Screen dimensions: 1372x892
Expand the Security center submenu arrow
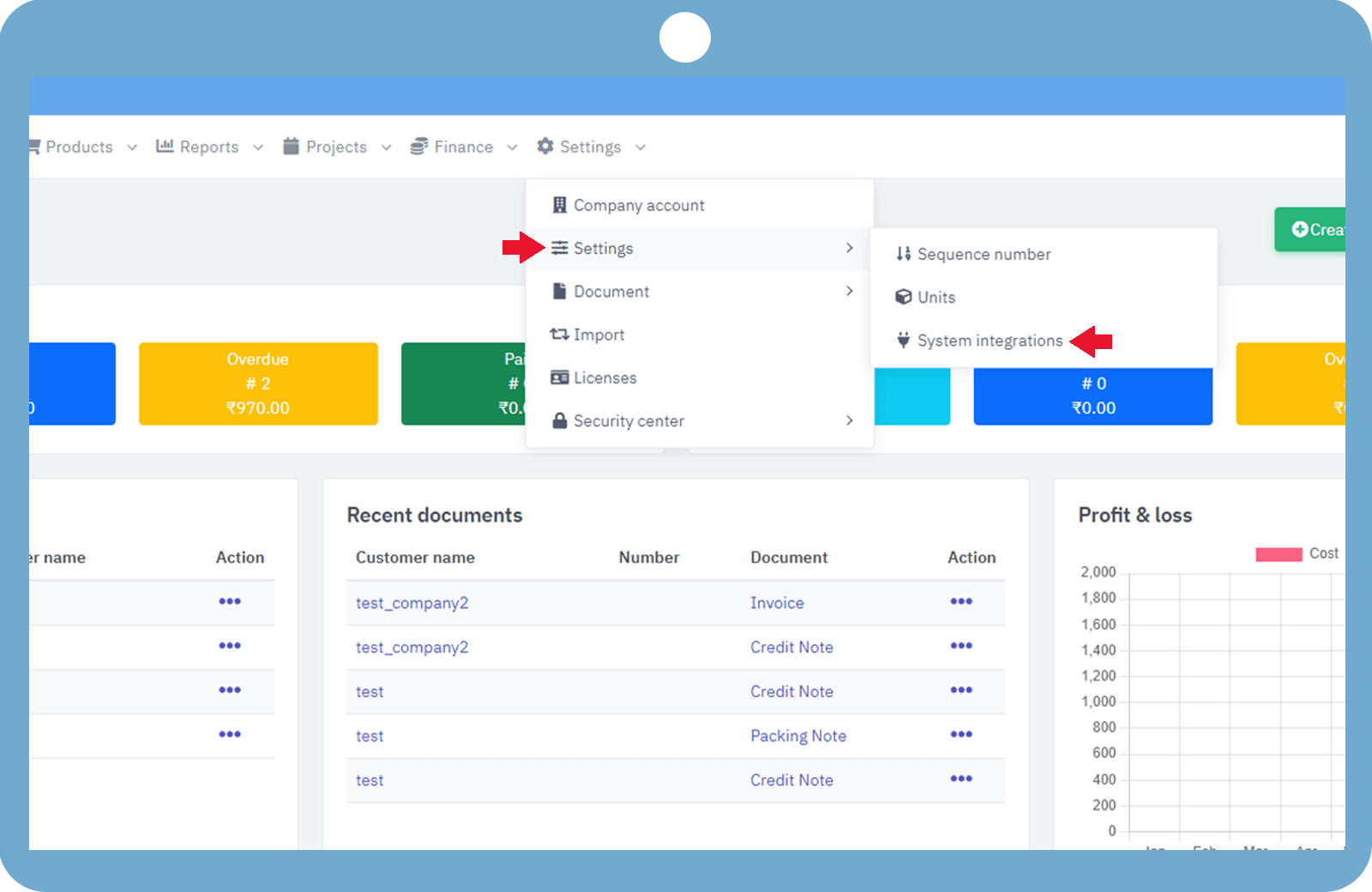[x=849, y=420]
